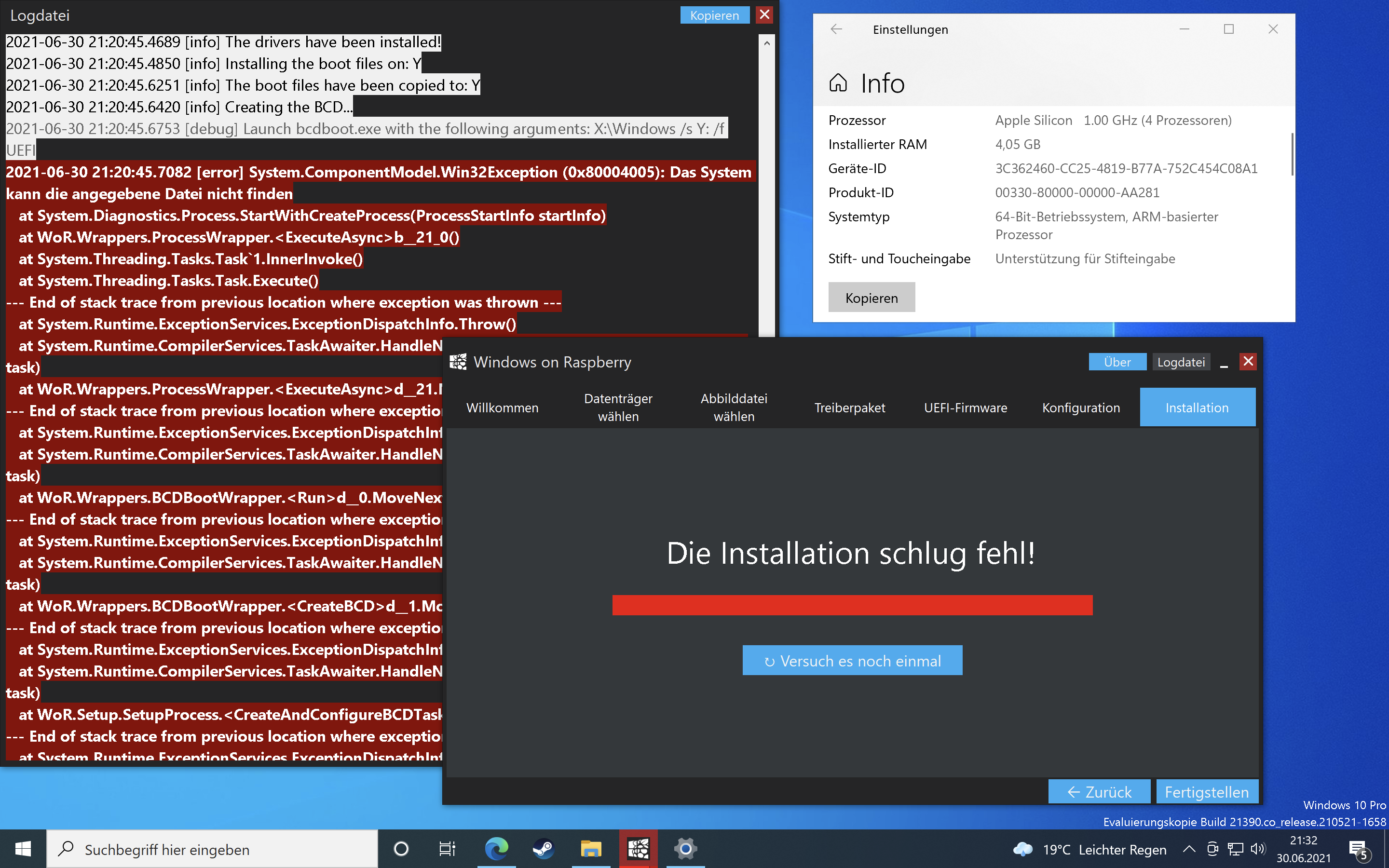
Task: Click Kopieren in the Logdatei window
Action: (x=714, y=15)
